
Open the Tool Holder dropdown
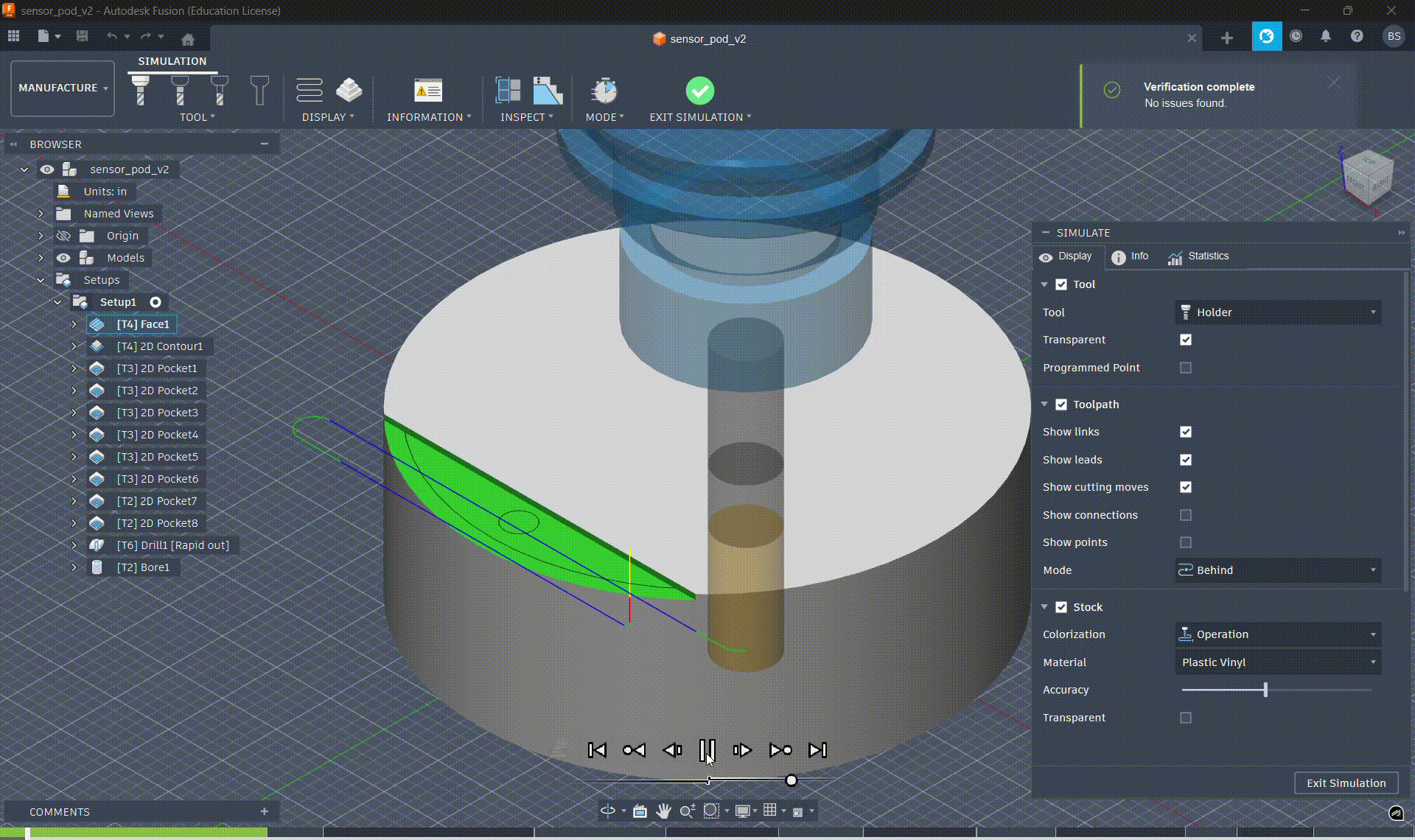pos(1277,312)
